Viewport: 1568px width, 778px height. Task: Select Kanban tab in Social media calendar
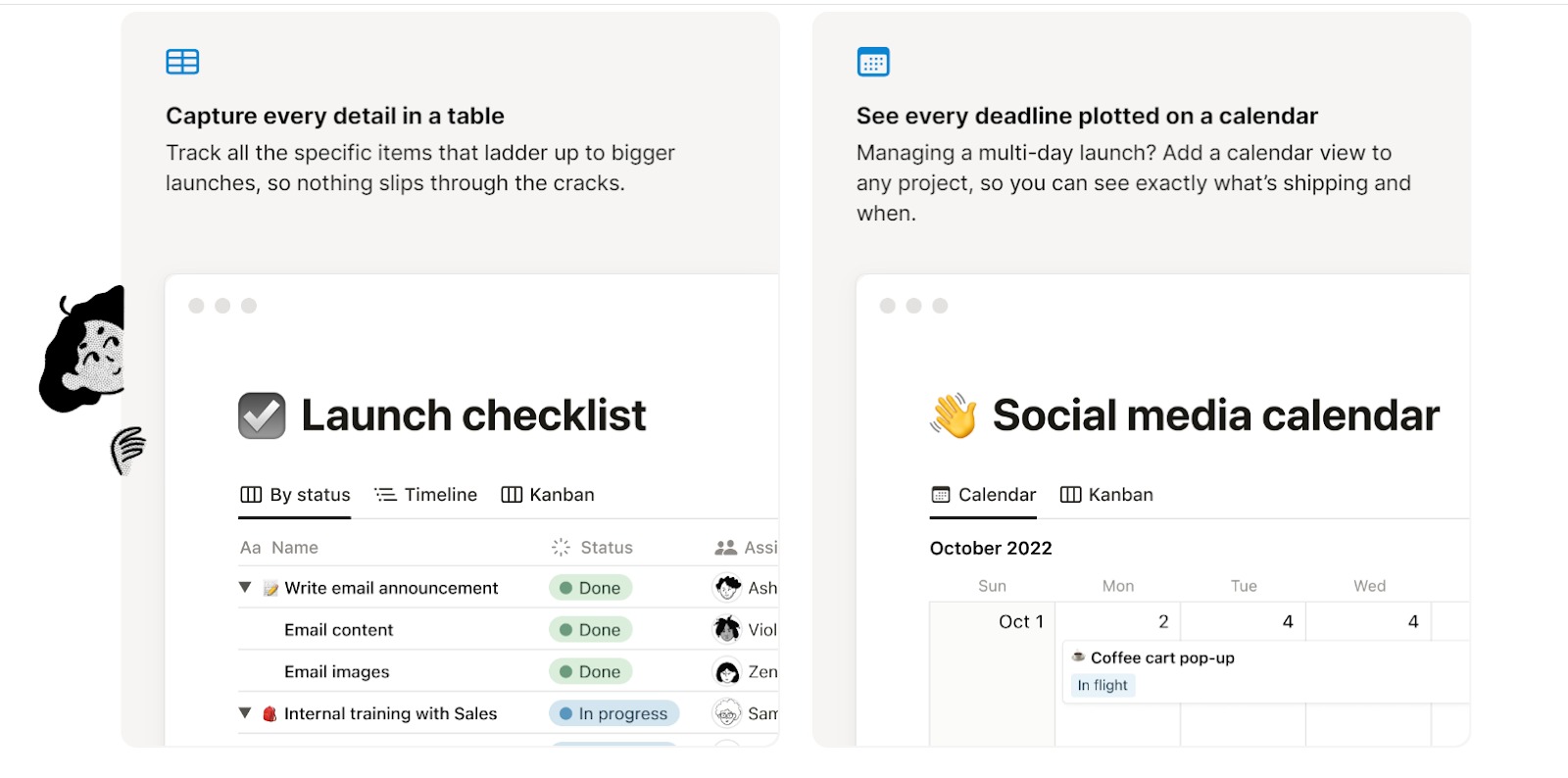[1106, 495]
